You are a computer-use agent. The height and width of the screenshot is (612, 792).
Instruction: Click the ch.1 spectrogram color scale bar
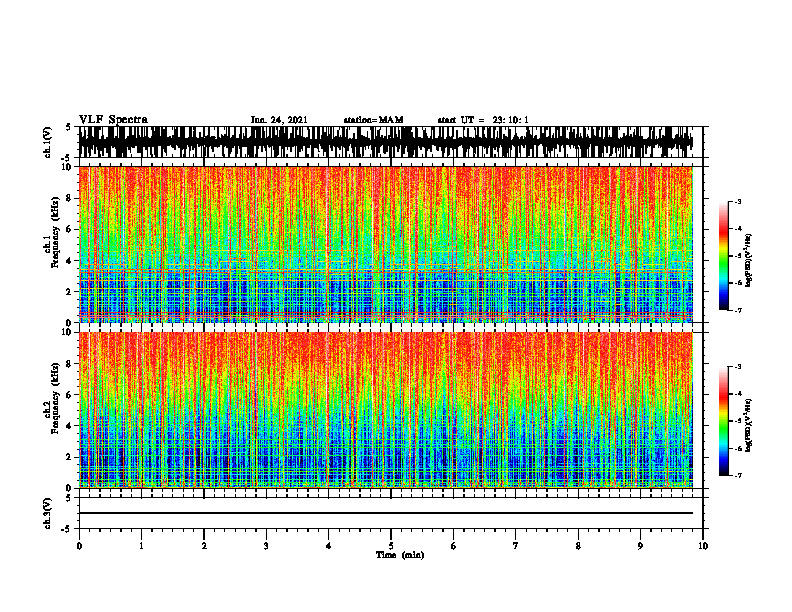click(723, 256)
